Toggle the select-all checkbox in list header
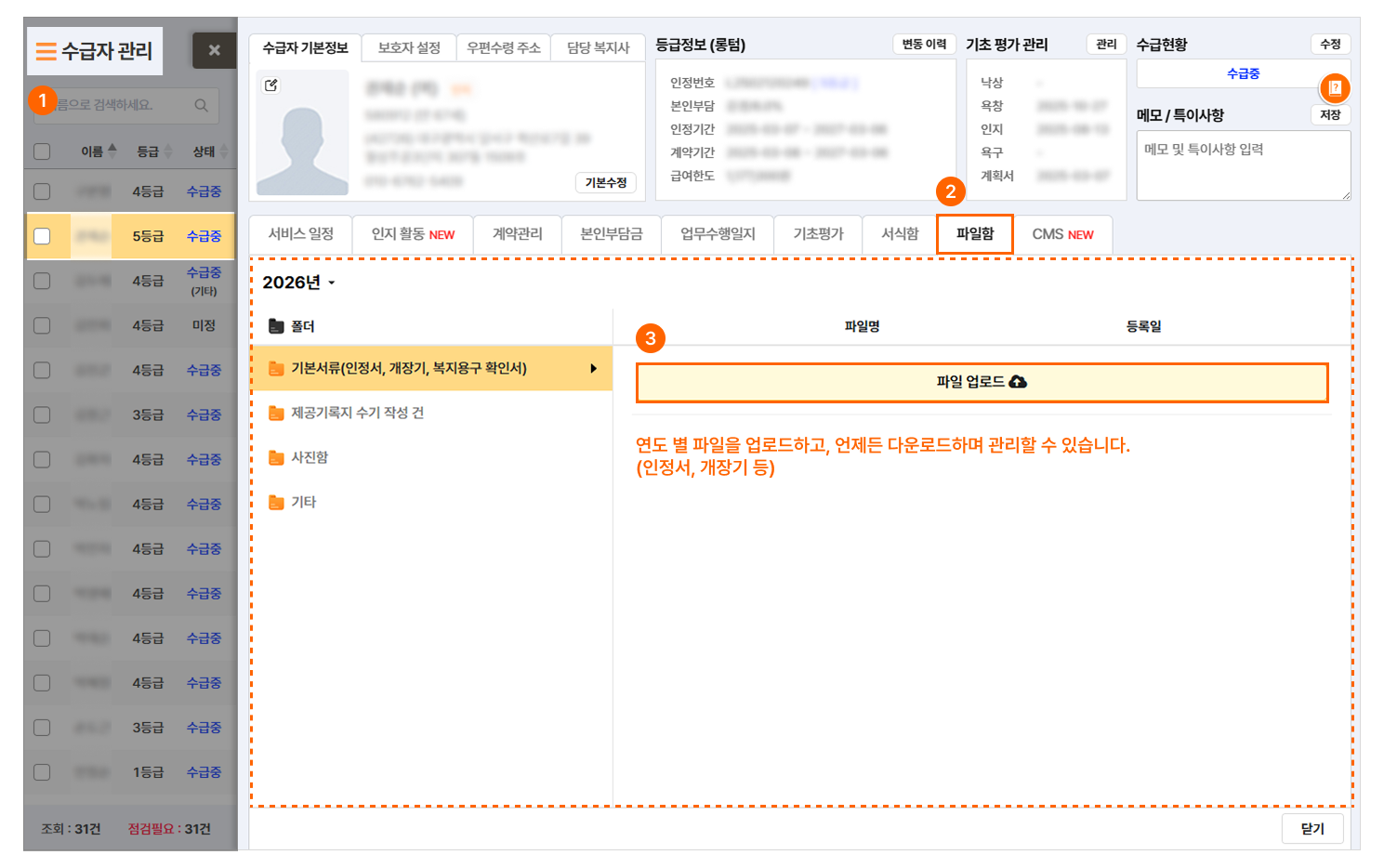1384x868 pixels. tap(42, 151)
